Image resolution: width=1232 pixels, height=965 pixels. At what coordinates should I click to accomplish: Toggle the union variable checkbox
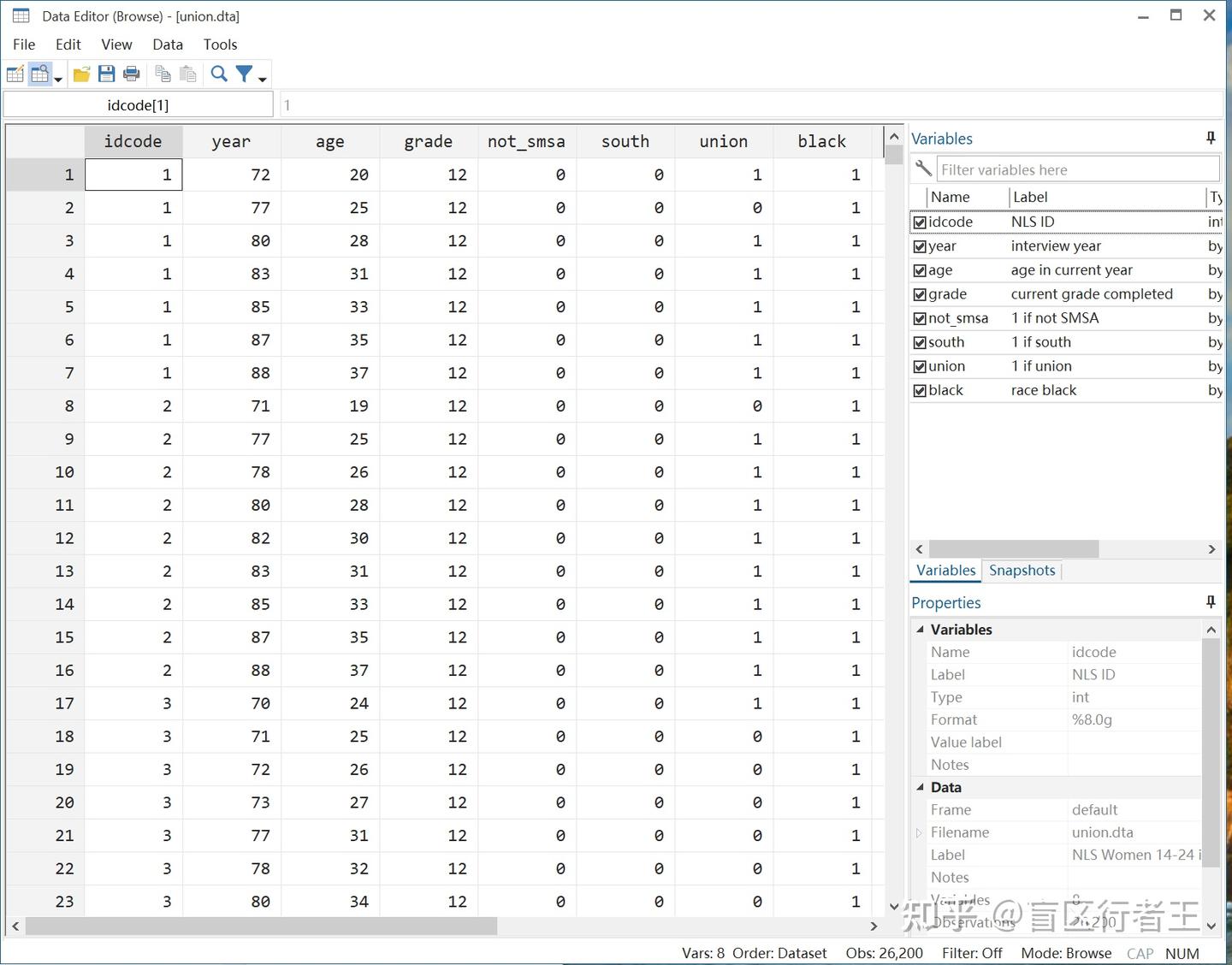(x=920, y=366)
